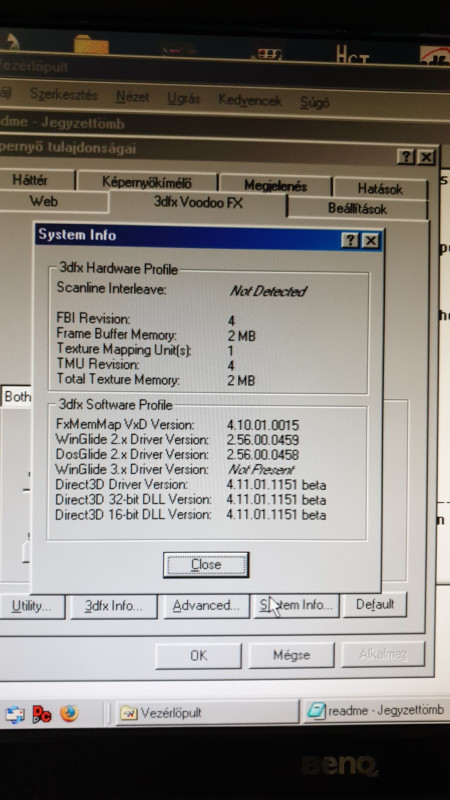Open the 3dfx Info... dialog
Image resolution: width=450 pixels, height=800 pixels.
113,606
